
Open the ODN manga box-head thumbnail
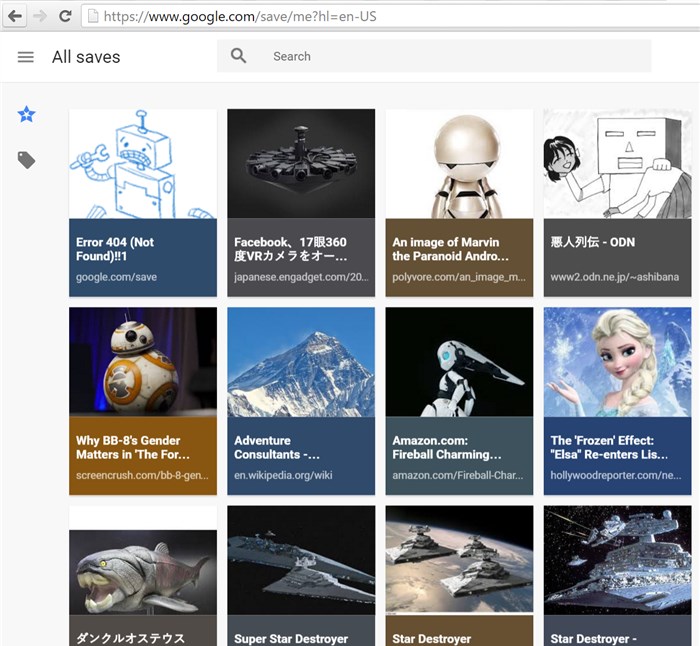point(617,164)
